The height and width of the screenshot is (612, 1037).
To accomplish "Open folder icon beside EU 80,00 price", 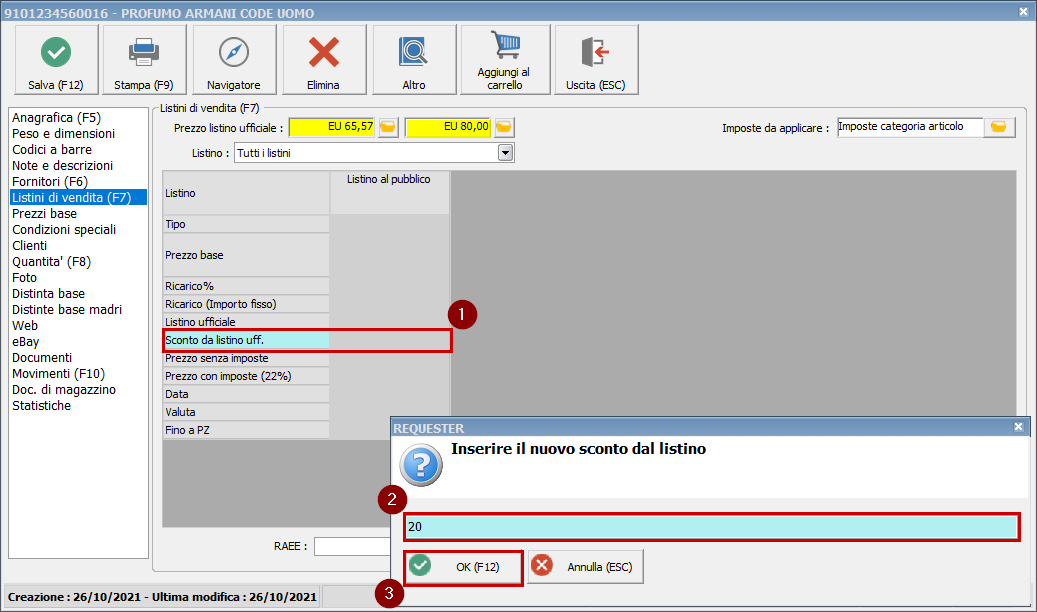I will pos(504,127).
